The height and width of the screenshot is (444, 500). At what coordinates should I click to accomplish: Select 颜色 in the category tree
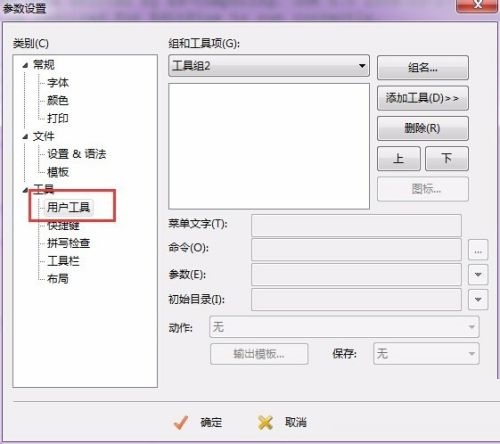pos(58,100)
